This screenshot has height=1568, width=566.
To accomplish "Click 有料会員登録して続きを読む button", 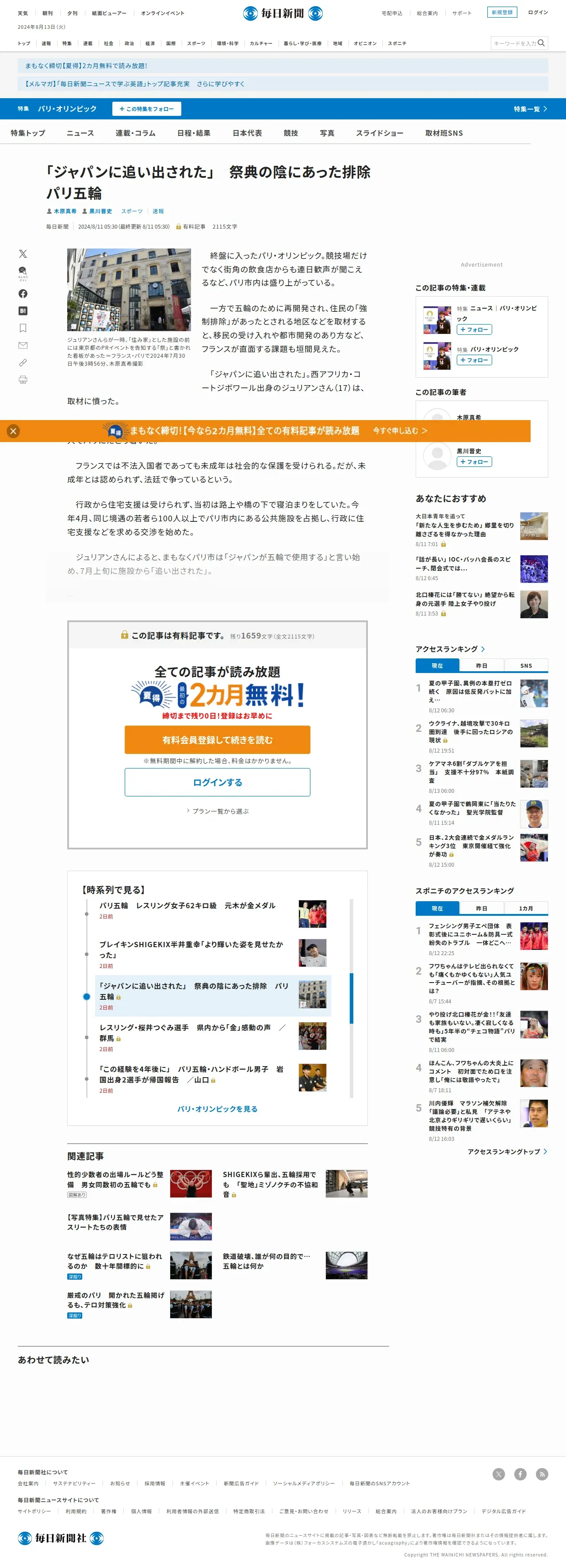I will [x=217, y=740].
